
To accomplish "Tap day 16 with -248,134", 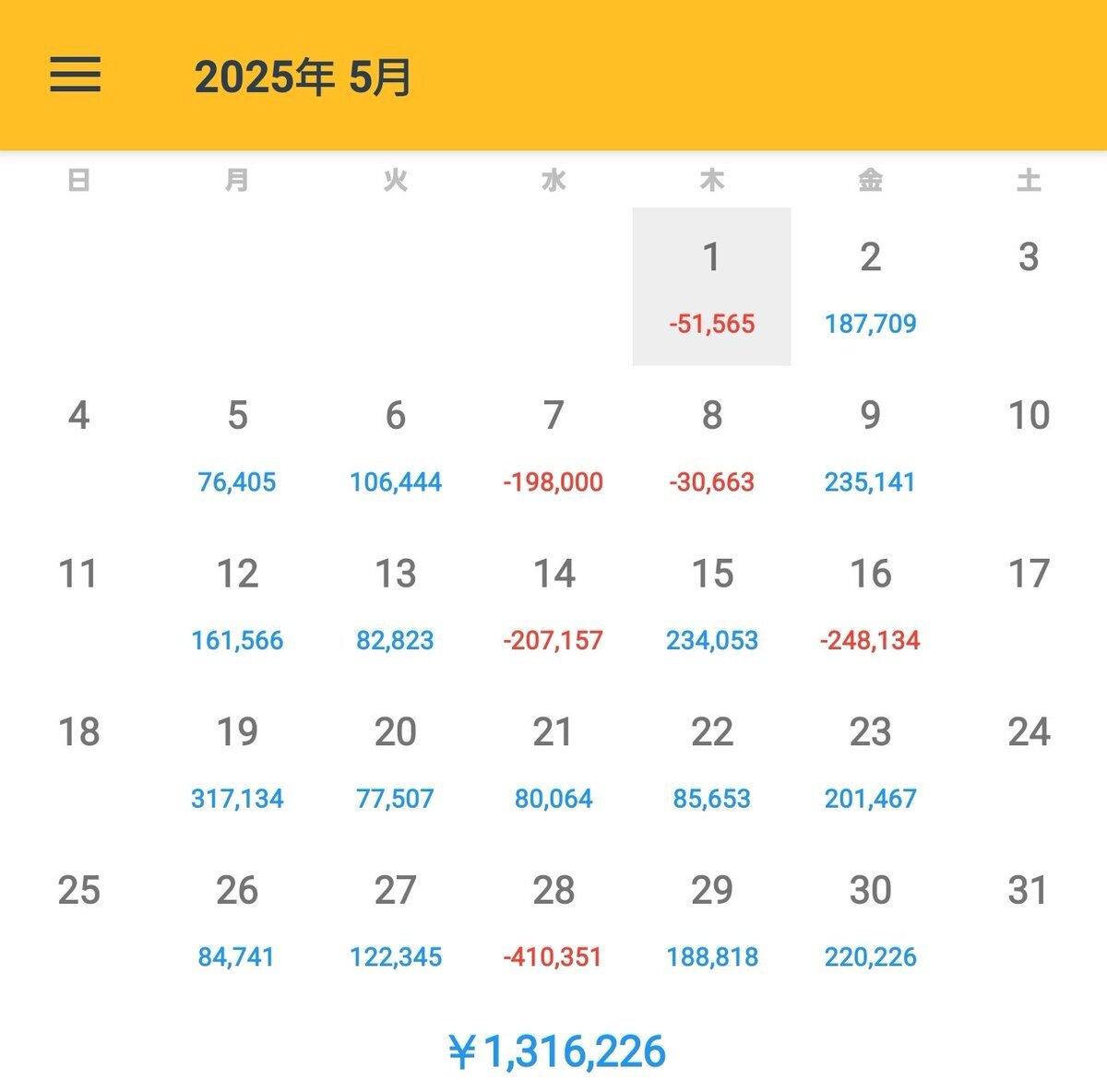I will 870,604.
